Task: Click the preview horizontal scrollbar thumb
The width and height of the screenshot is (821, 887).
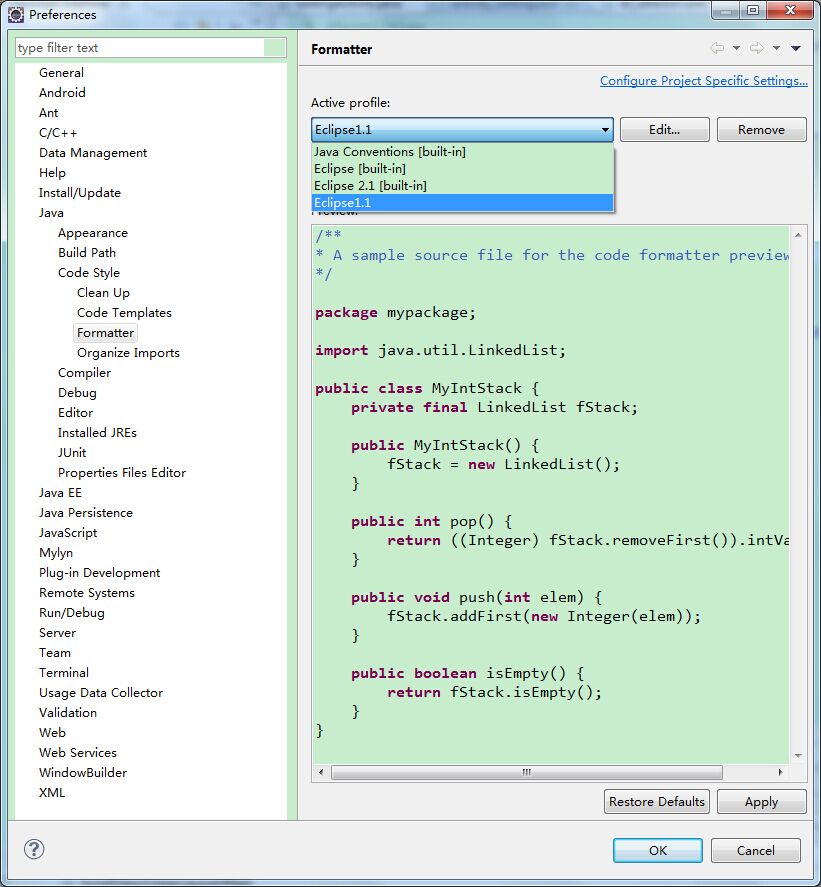Action: pos(526,772)
